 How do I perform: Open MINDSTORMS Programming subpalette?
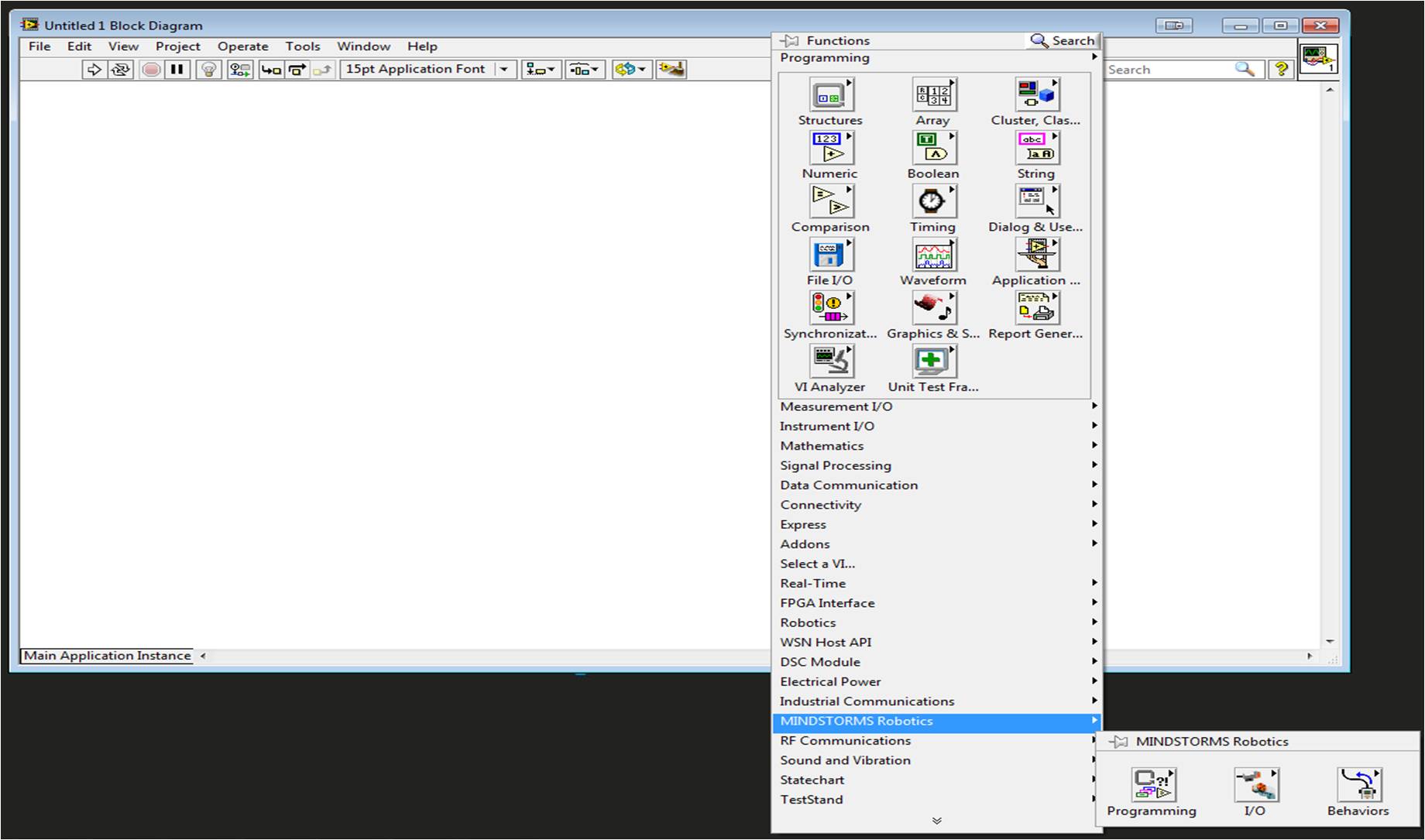(x=1152, y=785)
